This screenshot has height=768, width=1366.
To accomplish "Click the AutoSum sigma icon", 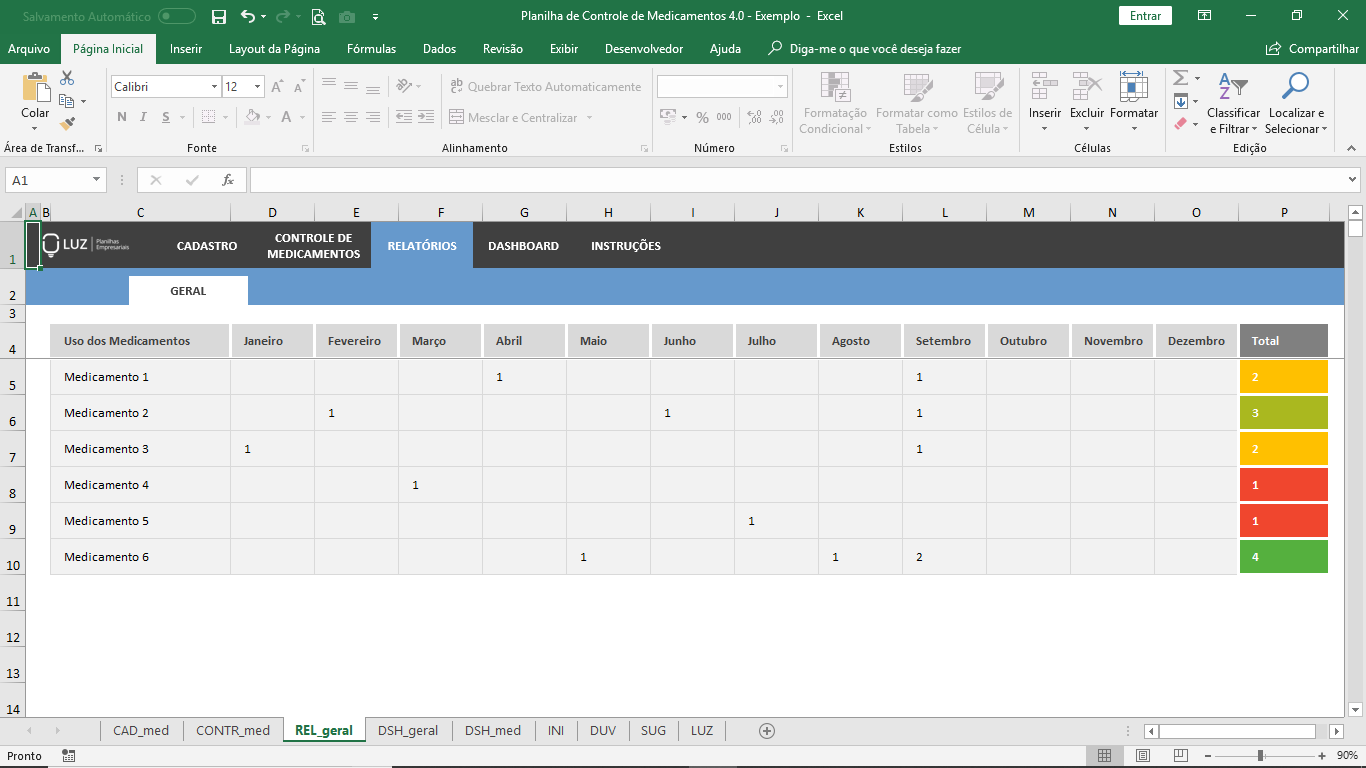I will coord(1180,78).
